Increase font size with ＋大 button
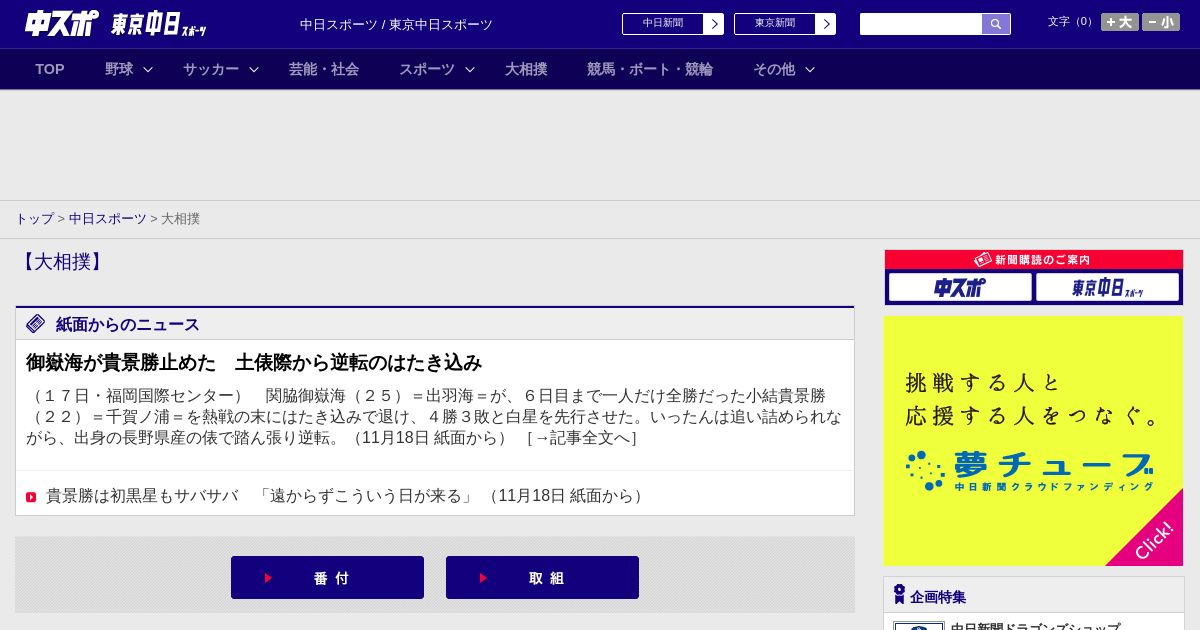Image resolution: width=1200 pixels, height=630 pixels. pos(1120,22)
